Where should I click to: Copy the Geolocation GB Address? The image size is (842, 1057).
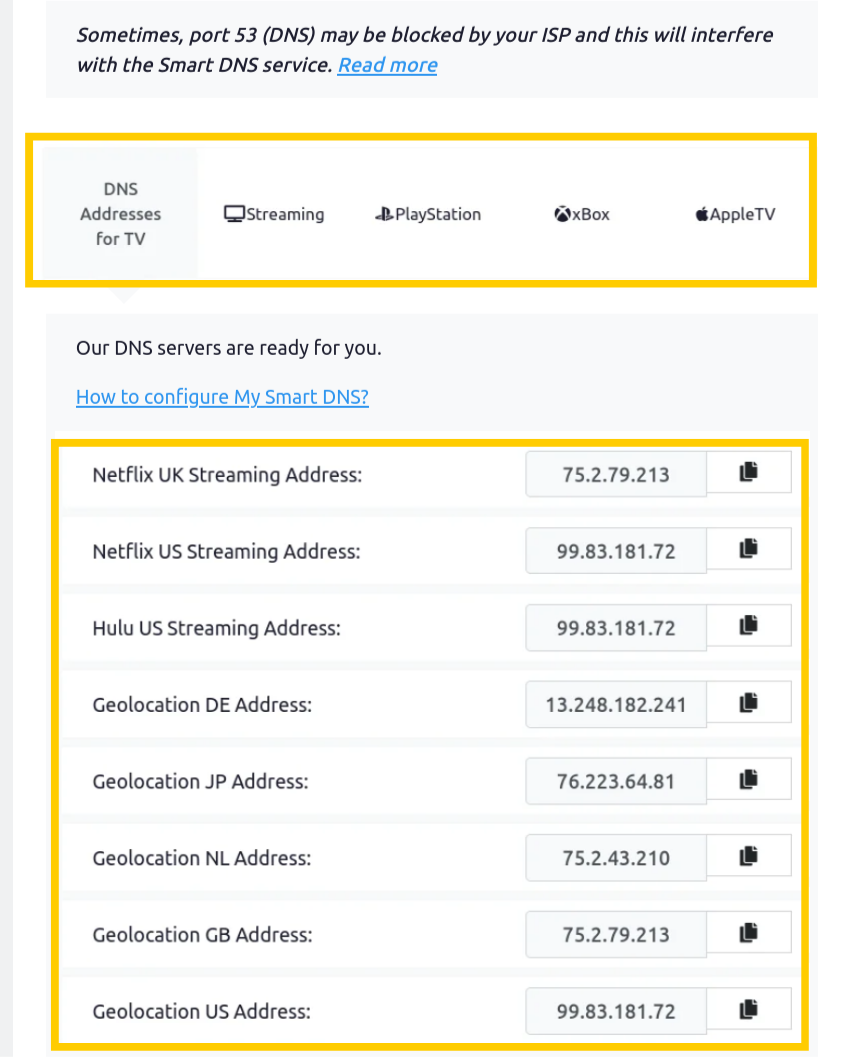click(x=748, y=934)
